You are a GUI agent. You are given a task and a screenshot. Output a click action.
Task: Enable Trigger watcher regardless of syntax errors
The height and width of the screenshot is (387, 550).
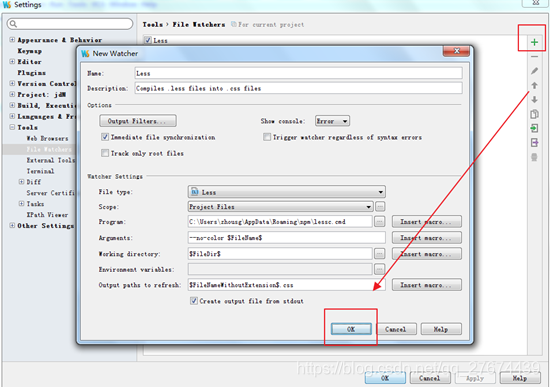tap(267, 137)
